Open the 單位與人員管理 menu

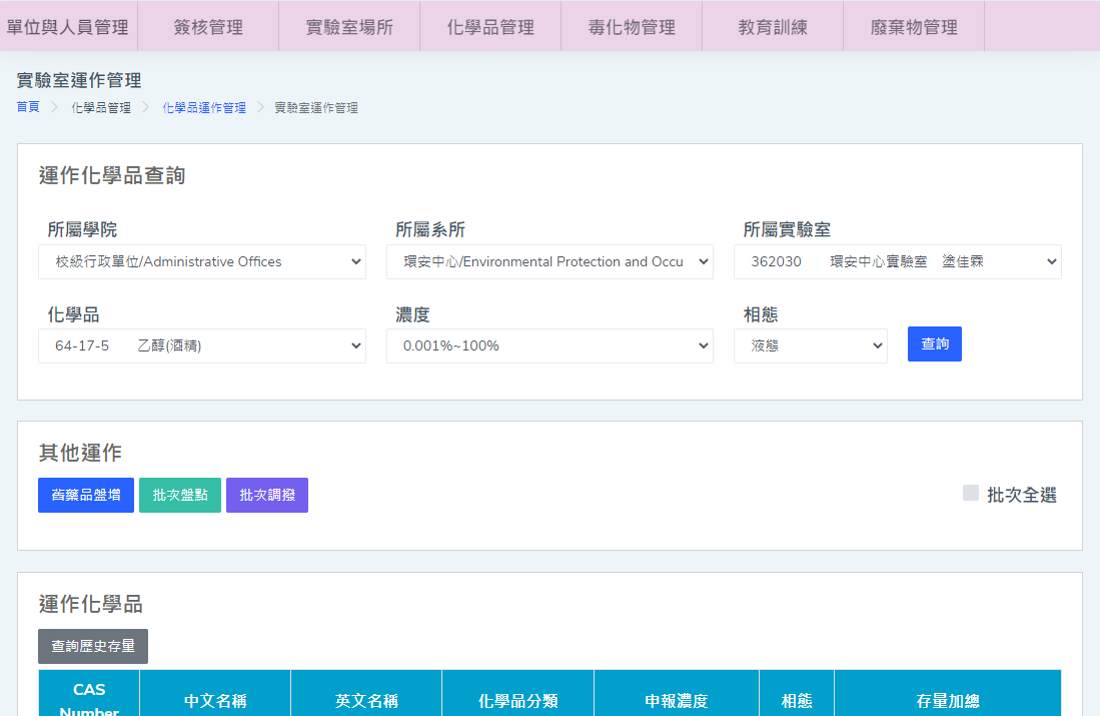point(68,27)
